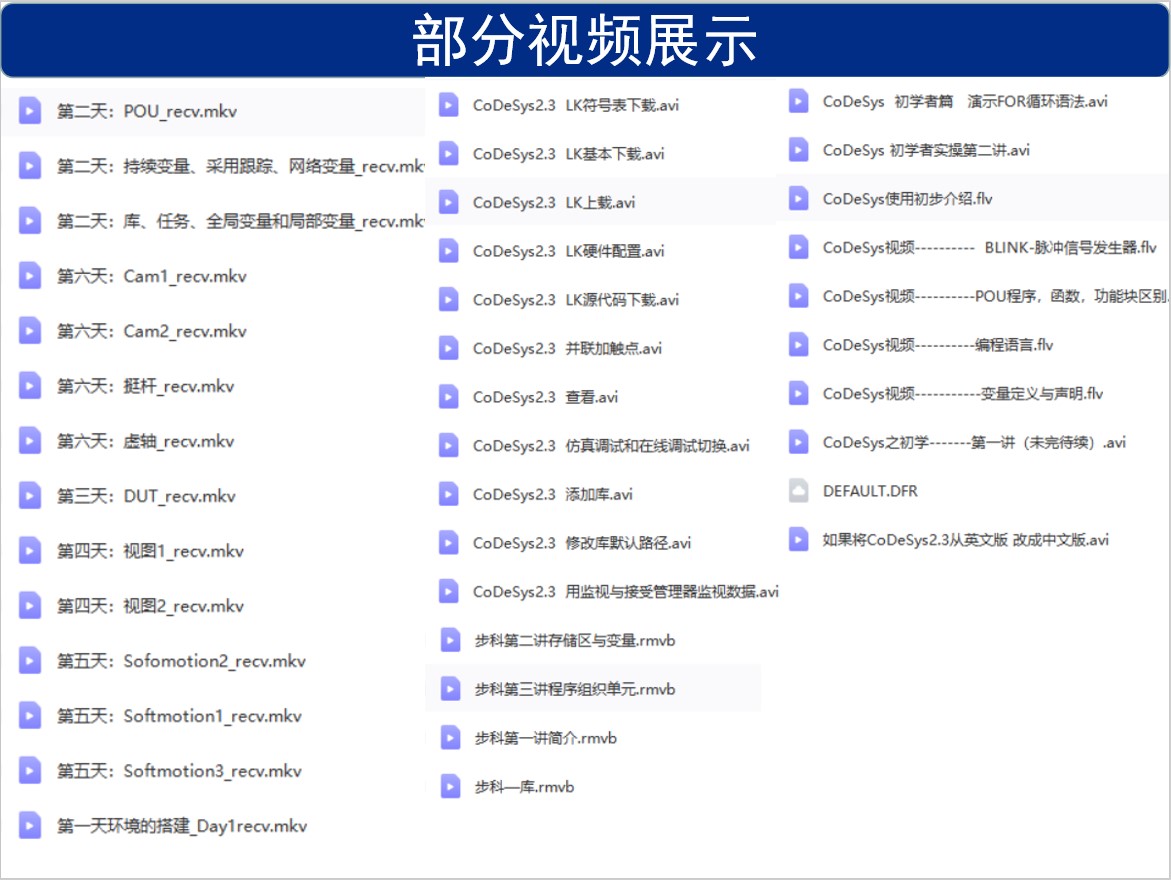Screen dimensions: 1171x880
Task: Select file name 第六天: 挺杆_recv.mkv
Action: click(x=146, y=386)
